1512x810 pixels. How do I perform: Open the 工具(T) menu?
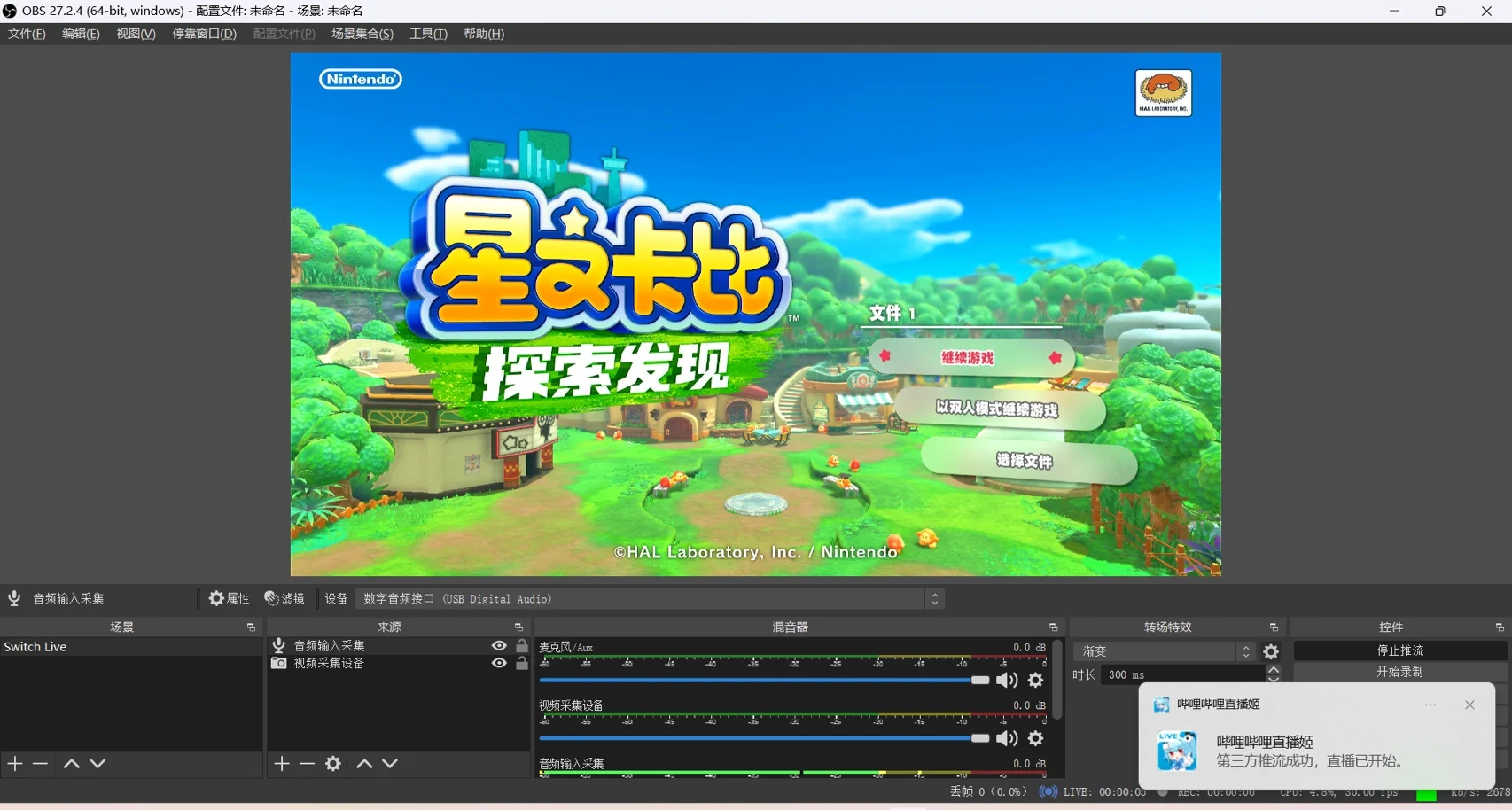pos(428,34)
